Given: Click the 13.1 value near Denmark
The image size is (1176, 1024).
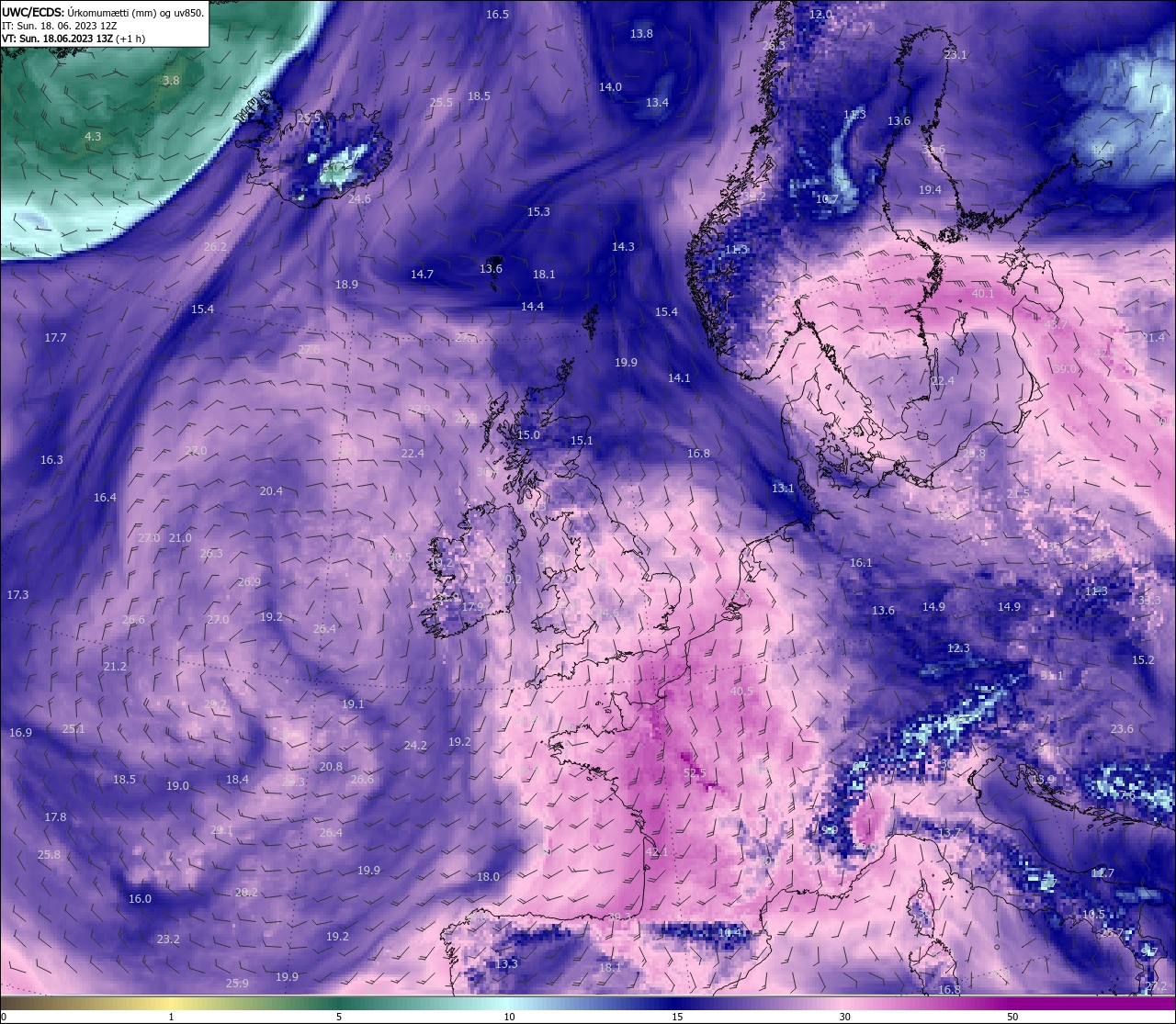Looking at the screenshot, I should point(783,488).
